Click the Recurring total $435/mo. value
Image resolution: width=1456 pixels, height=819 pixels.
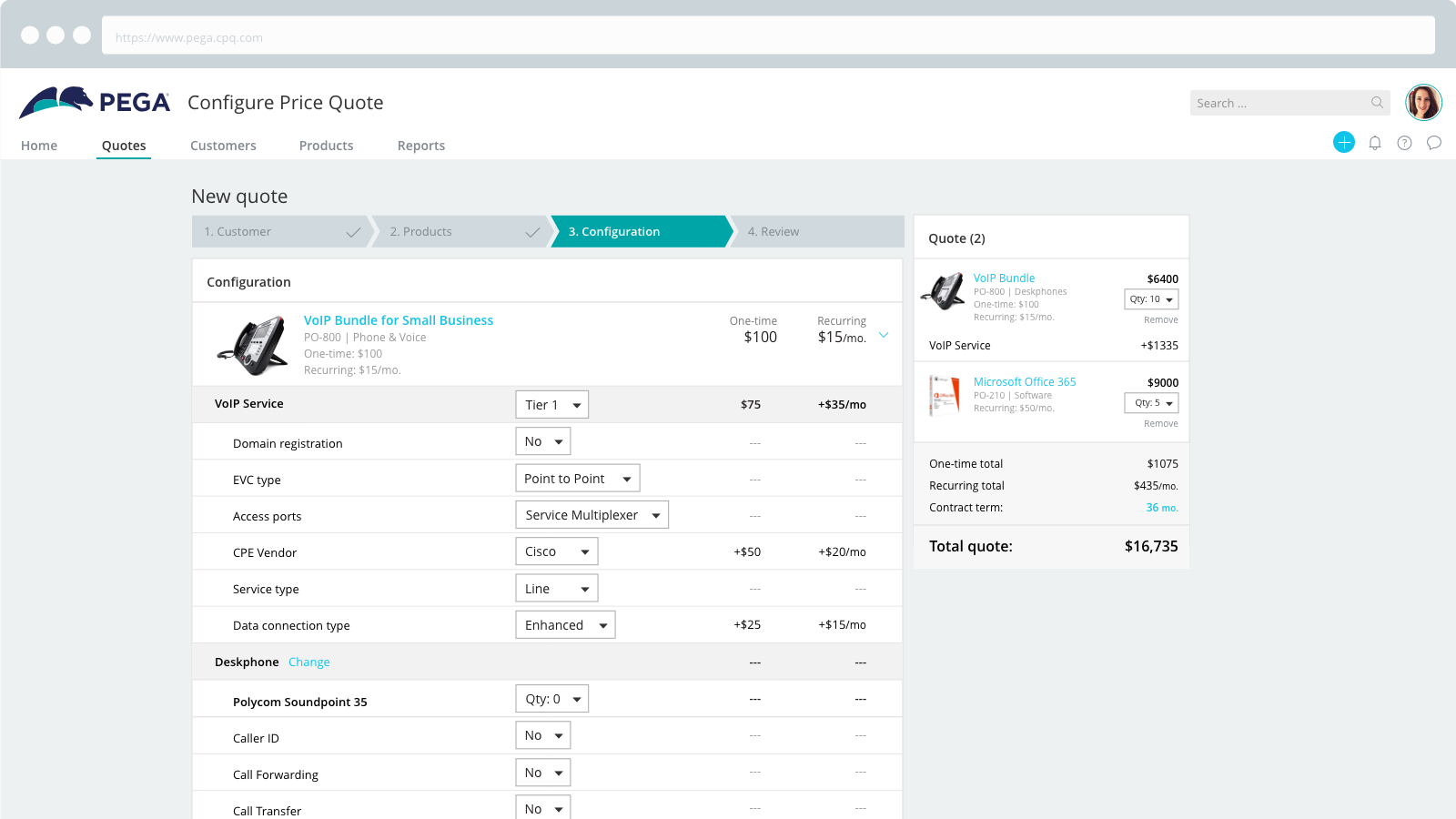coord(1156,486)
